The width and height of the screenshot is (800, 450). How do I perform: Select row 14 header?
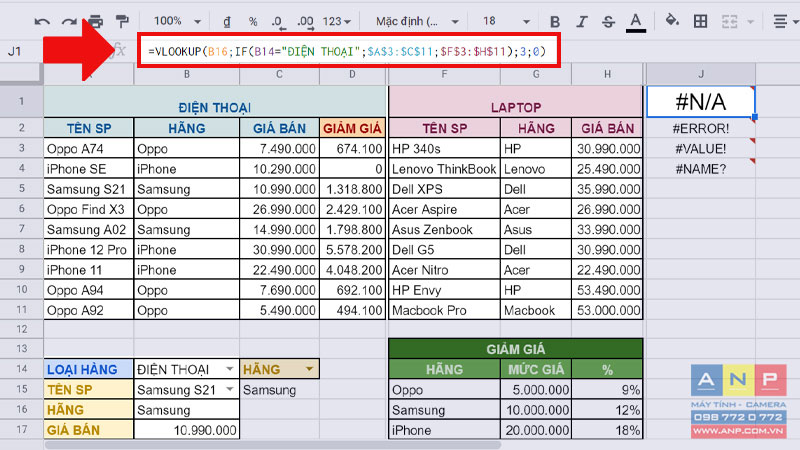tap(21, 369)
